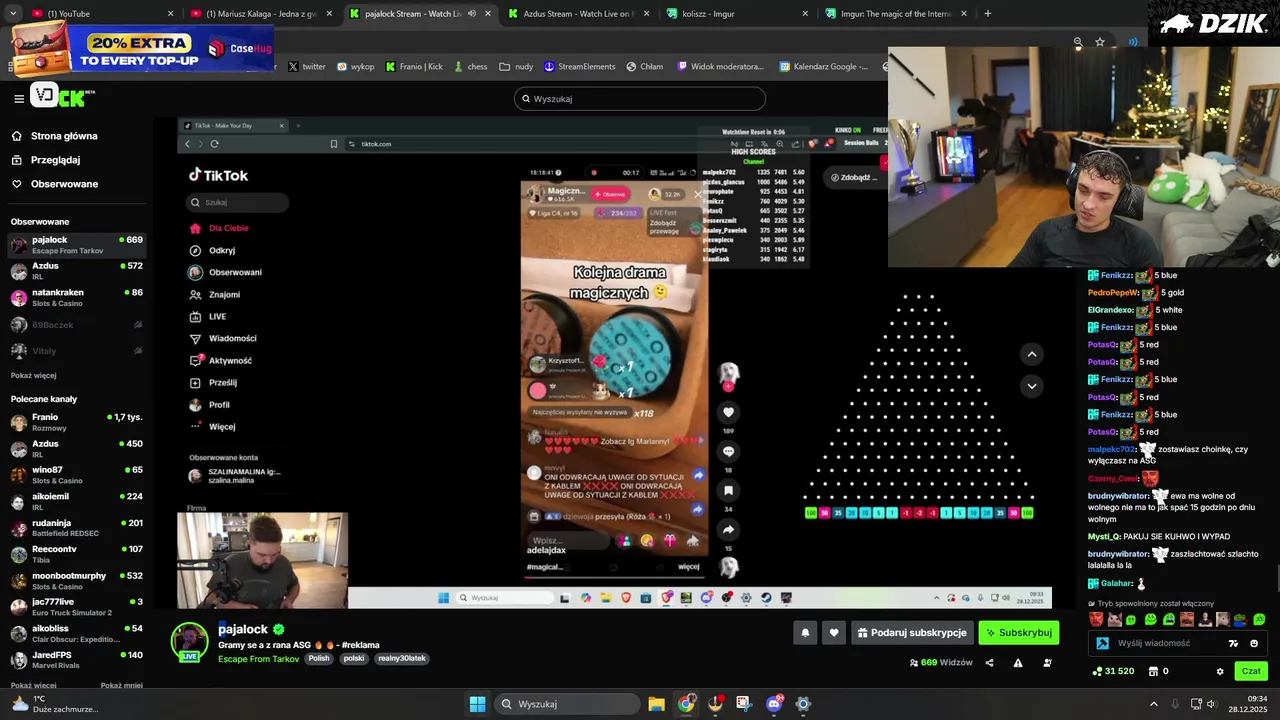Open 'Przeglądaj' in the Kick sidebar

click(56, 160)
